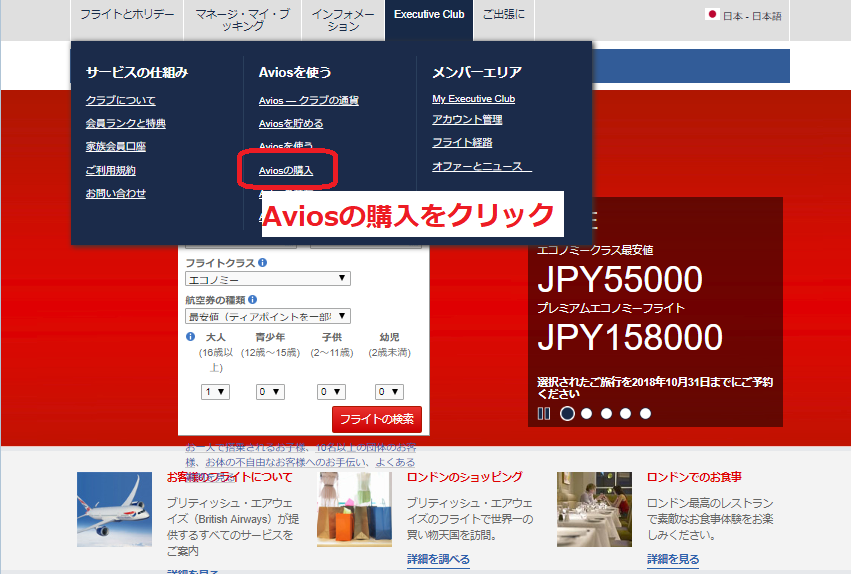Expand the 大人 adult count dropdown

click(215, 392)
